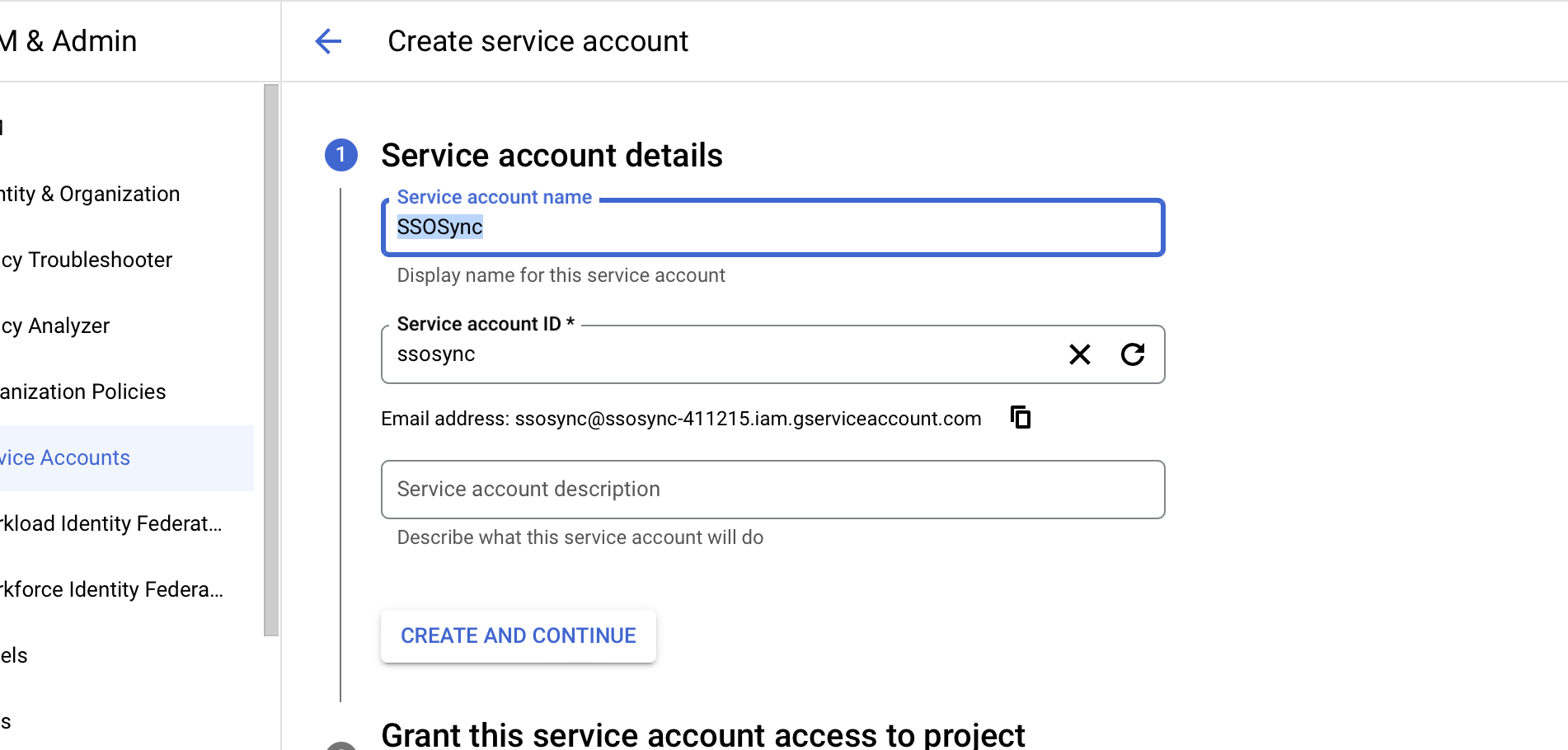Click the Create service account title
Image resolution: width=1568 pixels, height=750 pixels.
point(538,40)
